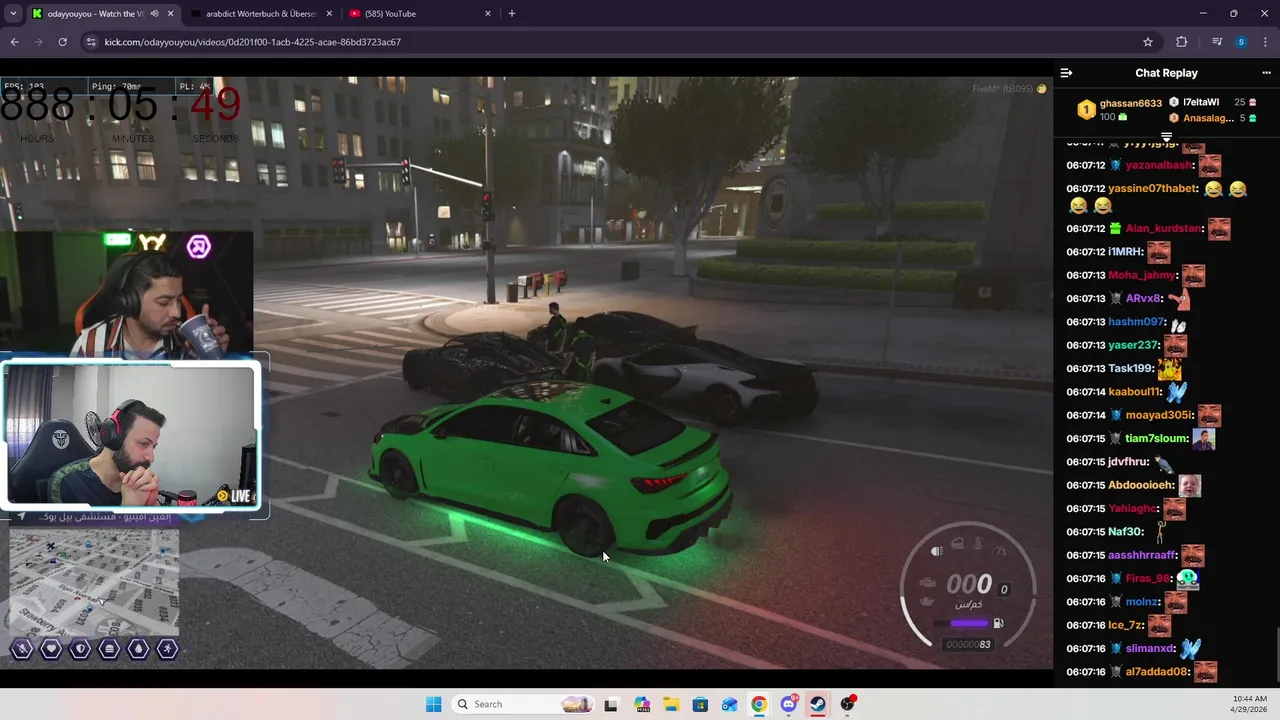This screenshot has height=720, width=1280.
Task: Select ARvx8 in the chat replay
Action: (1143, 298)
